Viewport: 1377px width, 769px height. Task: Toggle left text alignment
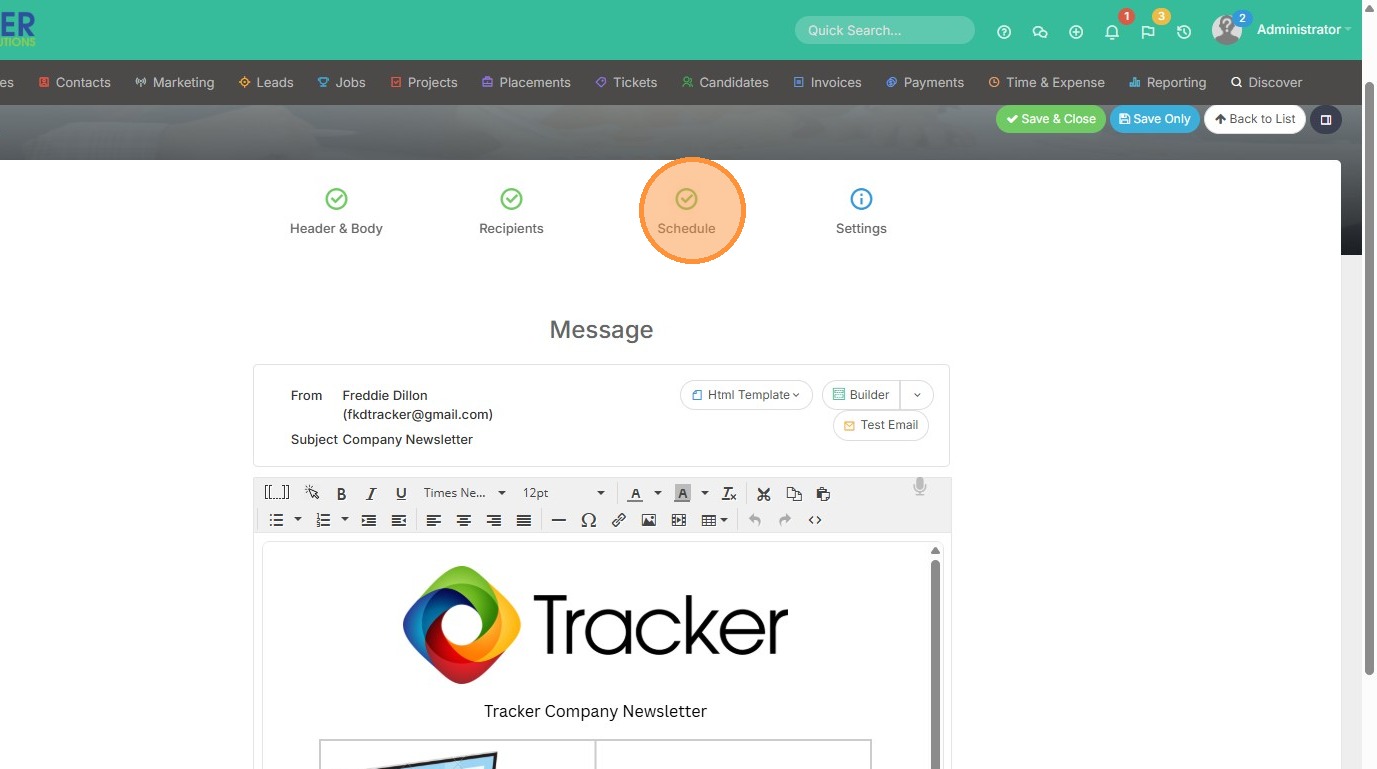point(433,520)
